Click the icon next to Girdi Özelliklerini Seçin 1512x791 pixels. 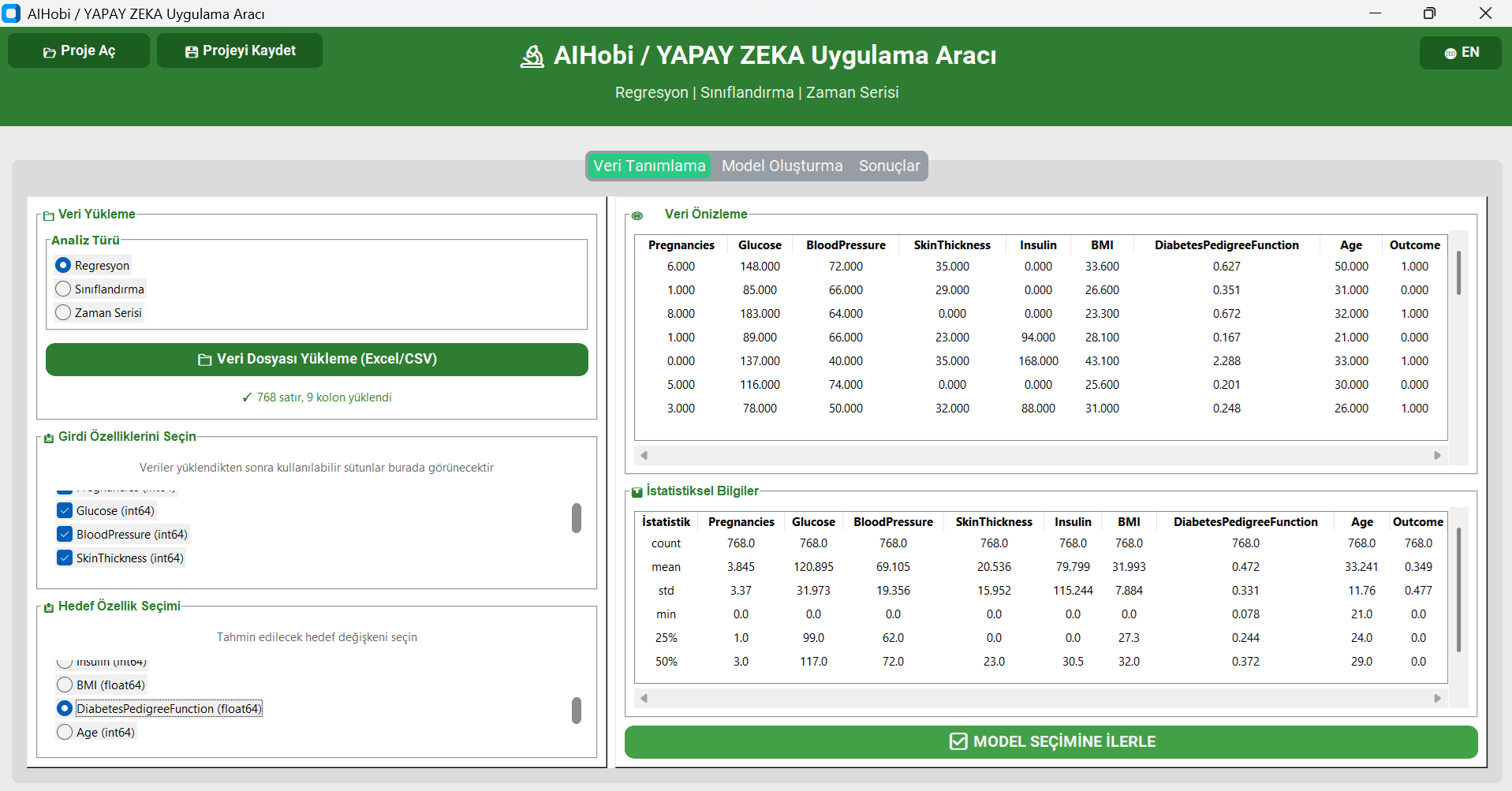[x=48, y=438]
